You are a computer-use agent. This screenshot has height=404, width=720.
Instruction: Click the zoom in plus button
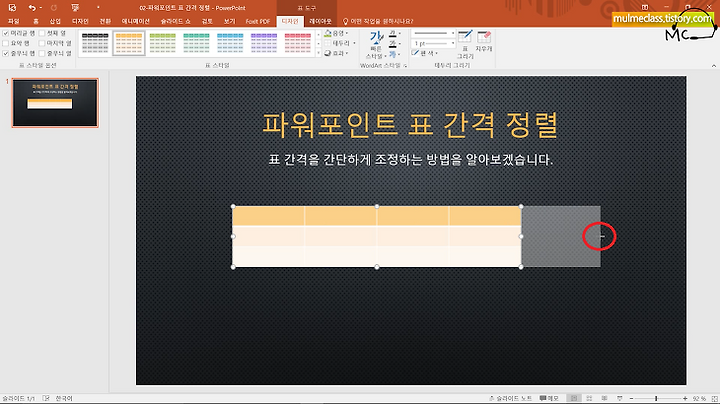[685, 398]
